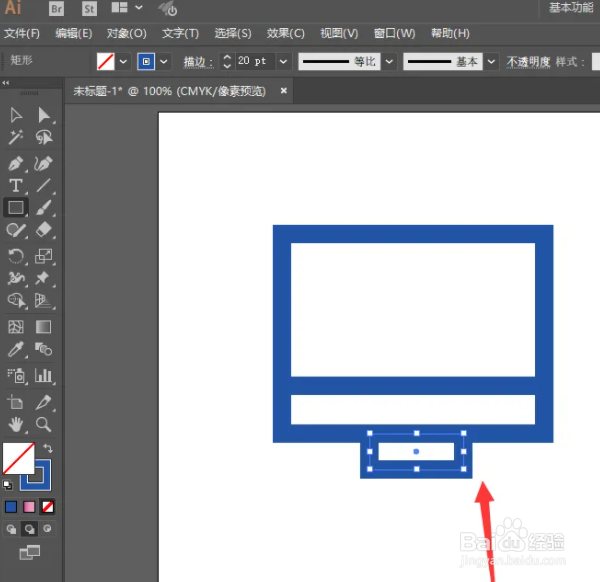Select the Symbol Sprayer tool
The height and width of the screenshot is (582, 600).
[x=16, y=375]
